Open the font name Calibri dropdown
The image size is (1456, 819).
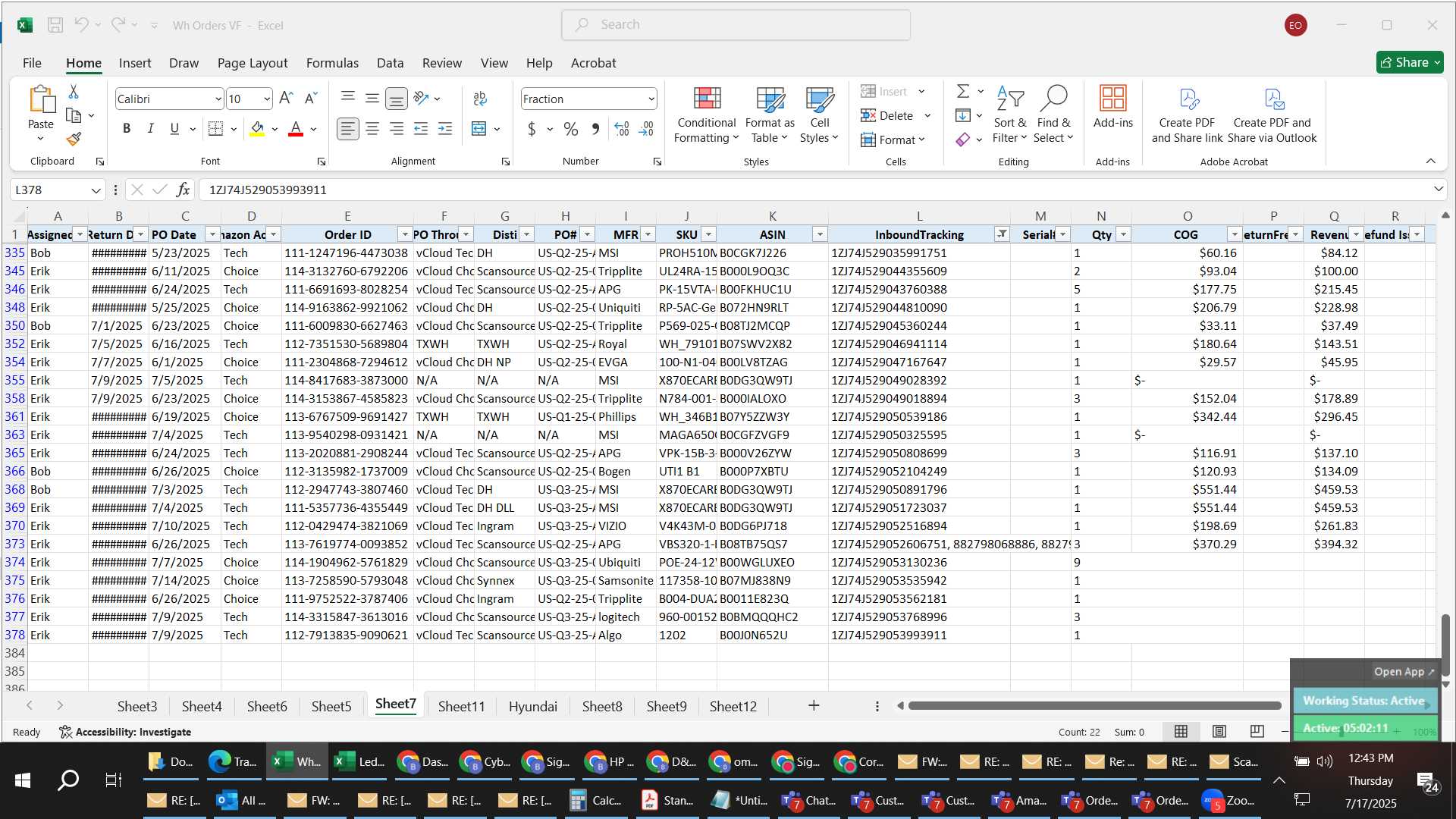(218, 99)
